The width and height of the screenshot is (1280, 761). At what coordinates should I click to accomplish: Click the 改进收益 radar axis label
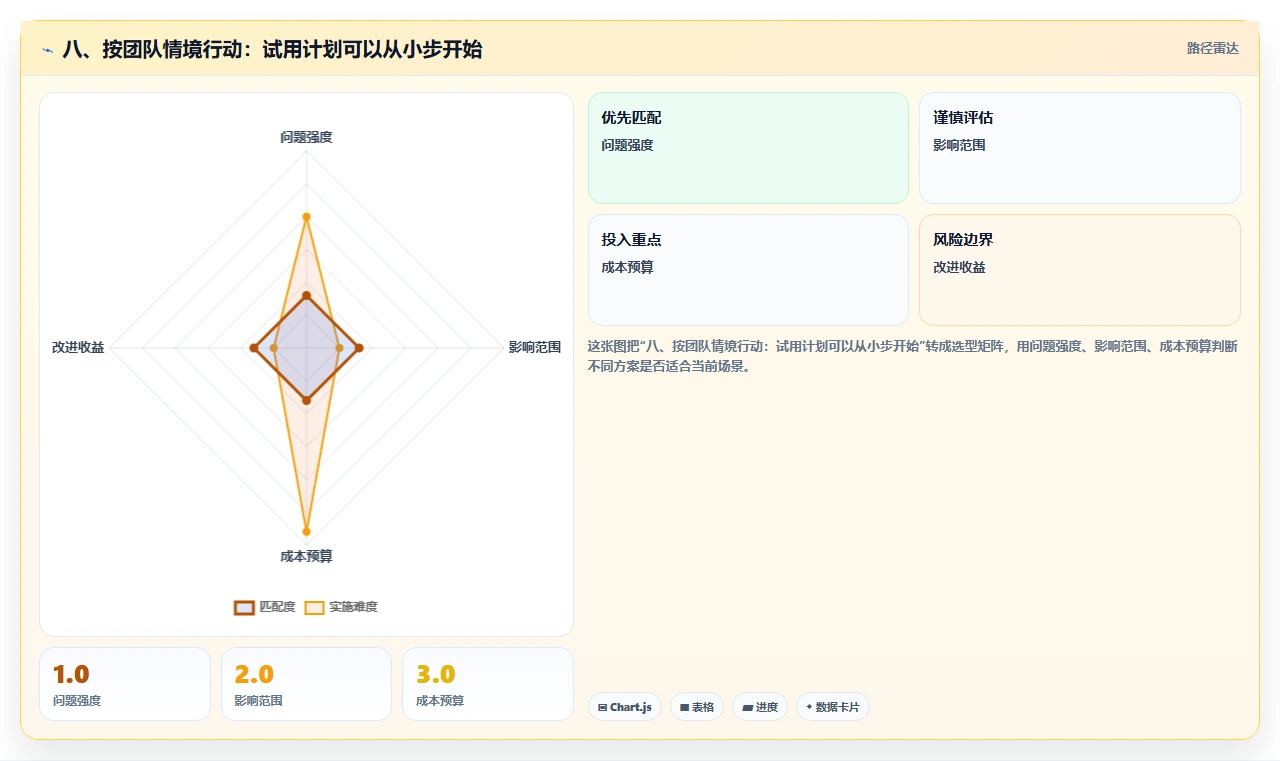click(78, 348)
